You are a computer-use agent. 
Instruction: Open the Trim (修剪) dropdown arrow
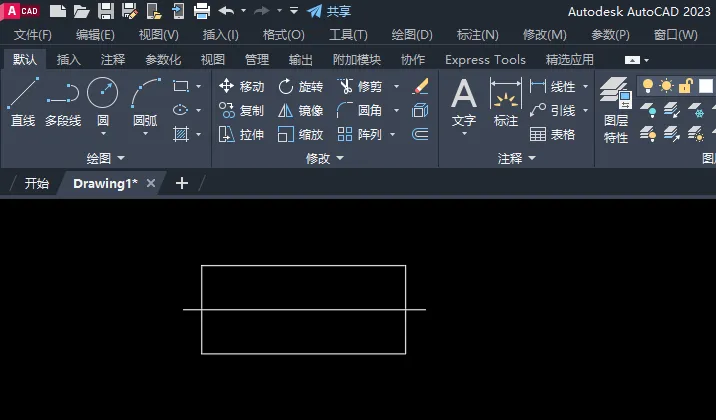(396, 86)
